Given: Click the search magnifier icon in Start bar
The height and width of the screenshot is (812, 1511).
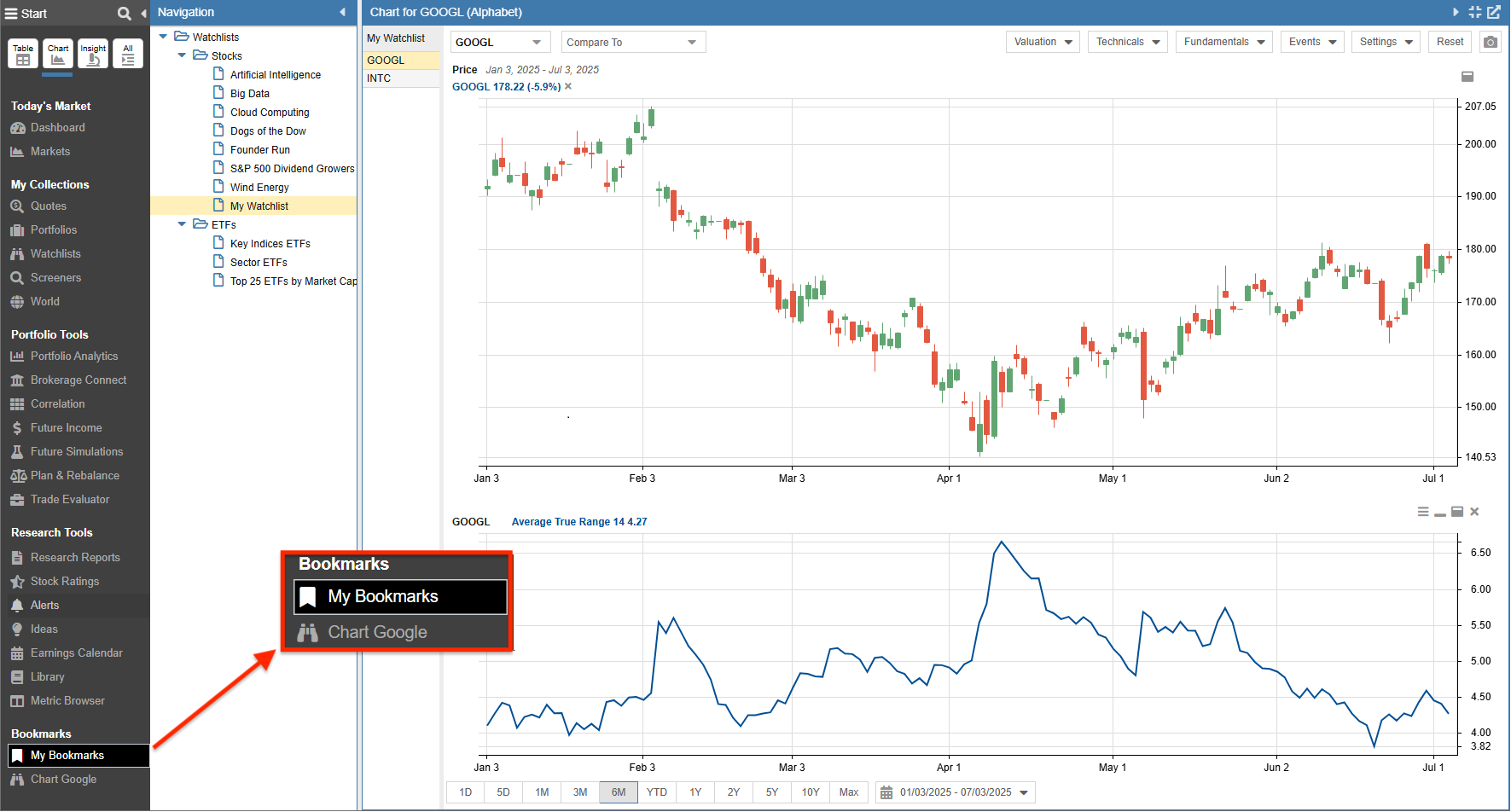Looking at the screenshot, I should tap(125, 14).
